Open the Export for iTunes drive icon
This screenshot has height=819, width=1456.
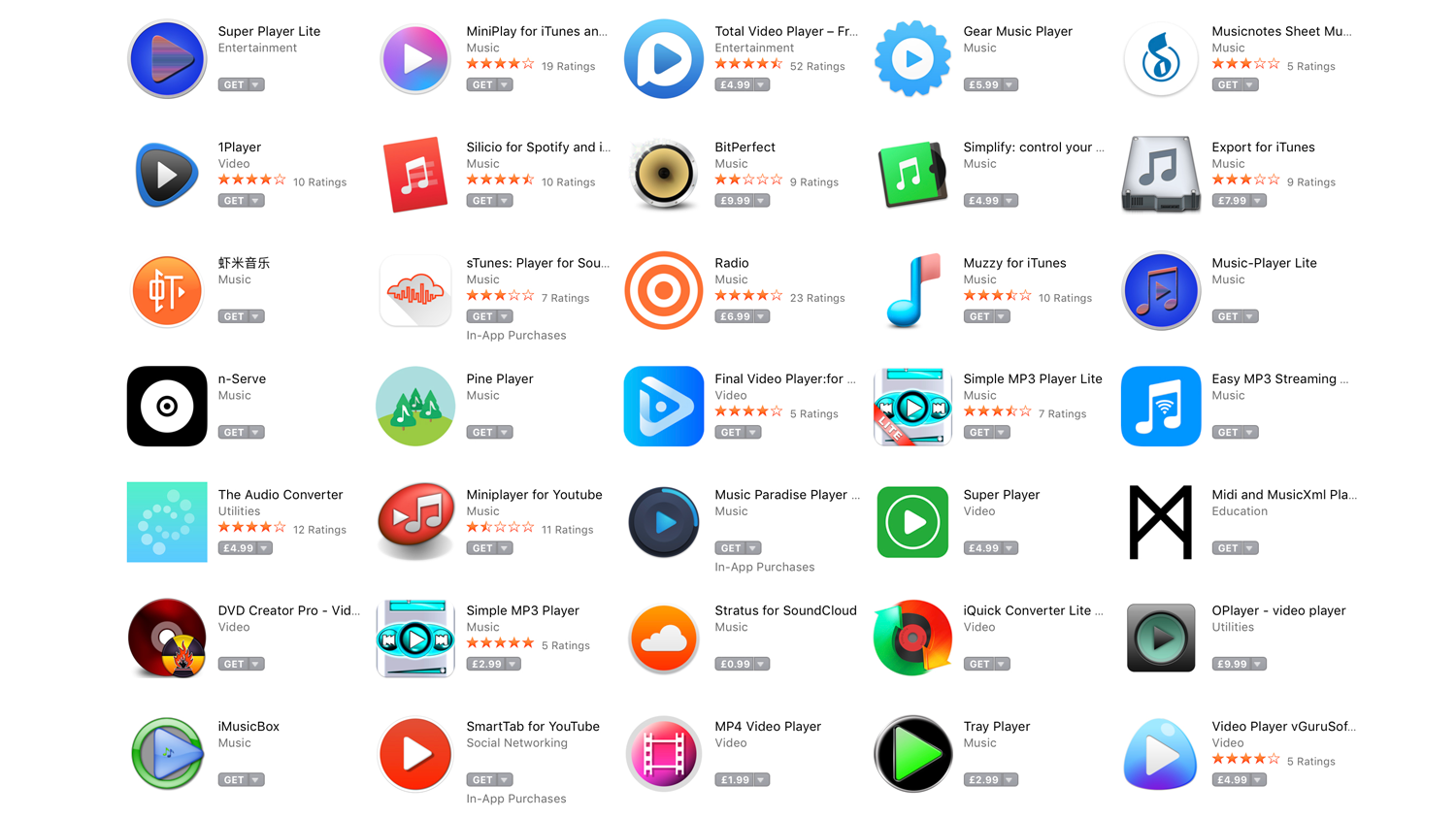(1161, 175)
